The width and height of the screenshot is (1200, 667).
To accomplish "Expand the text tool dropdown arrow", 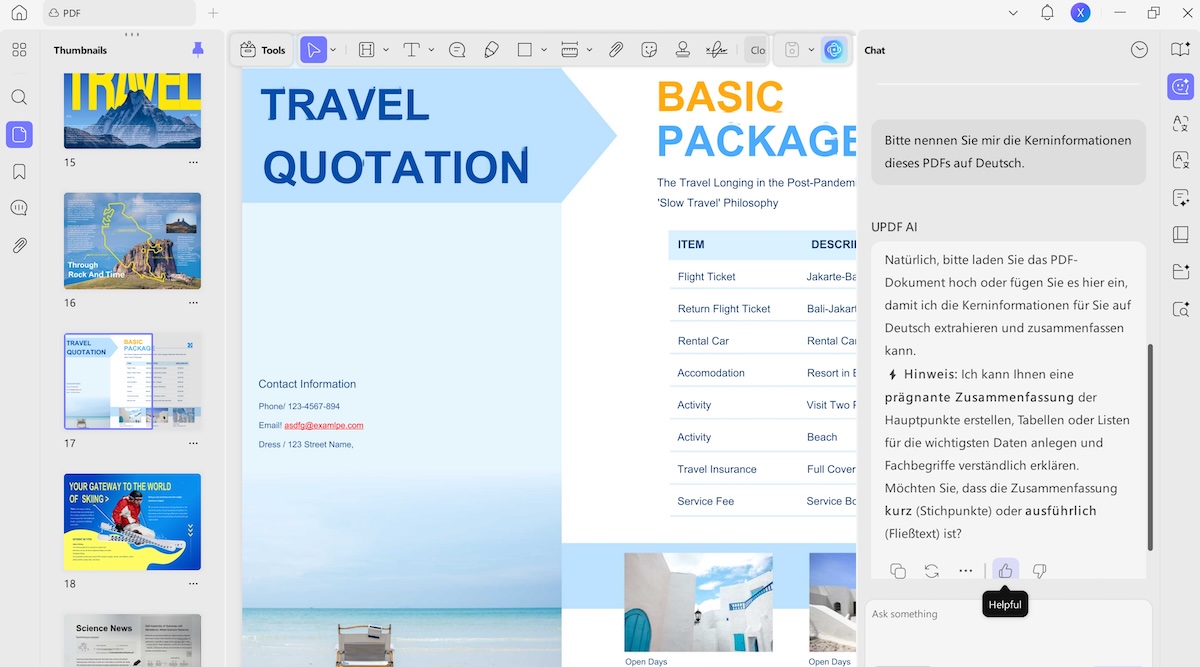I will 431,50.
